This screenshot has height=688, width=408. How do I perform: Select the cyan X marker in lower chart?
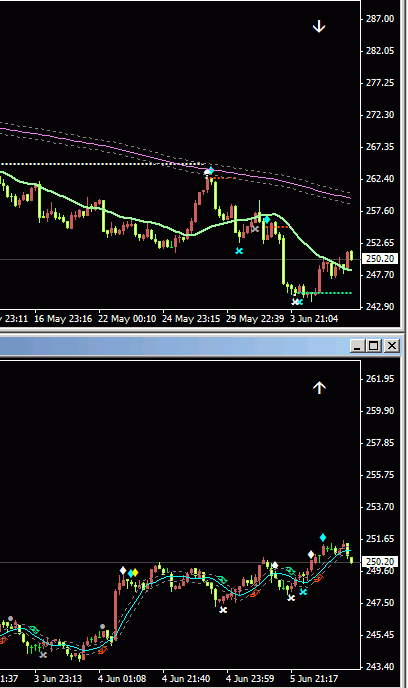point(303,592)
